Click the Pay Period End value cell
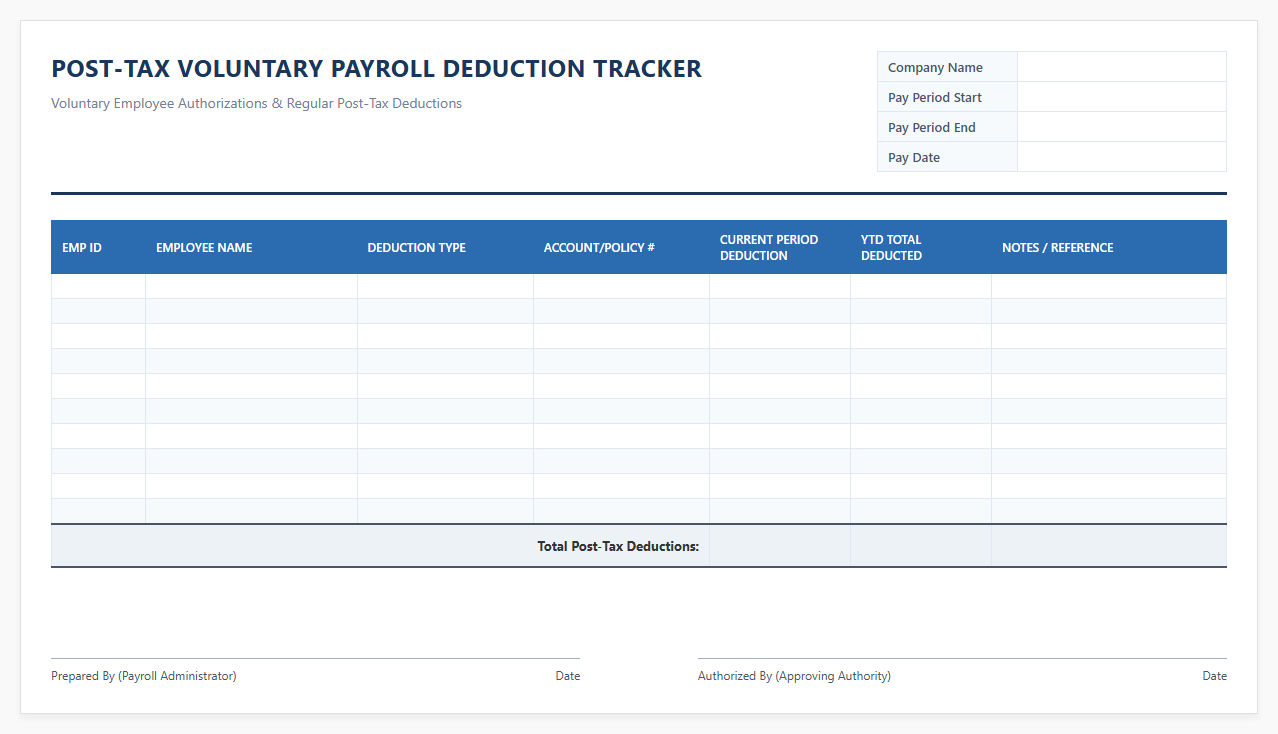The image size is (1278, 734). (1122, 127)
